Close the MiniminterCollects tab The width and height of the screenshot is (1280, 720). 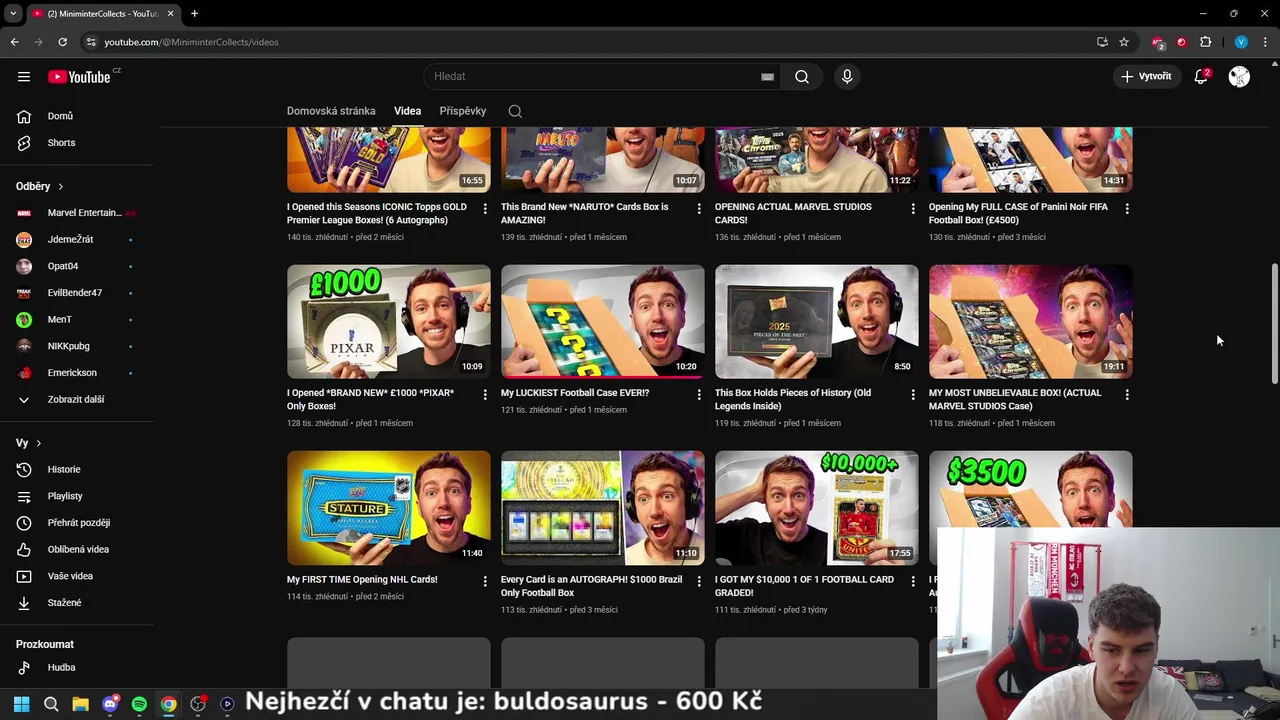click(170, 13)
